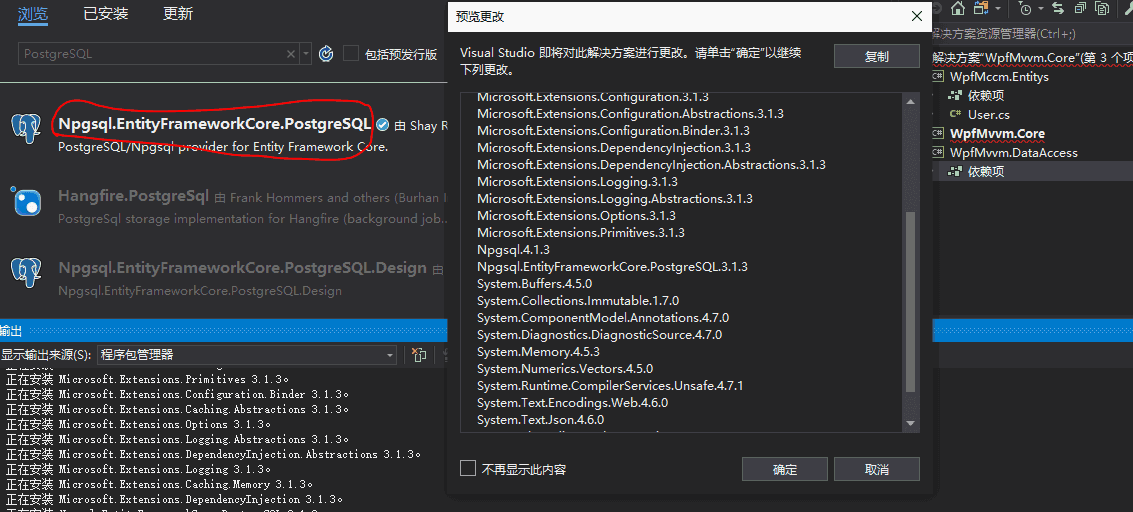
Task: Click the verified badge beside Npgsql package
Action: [x=383, y=125]
